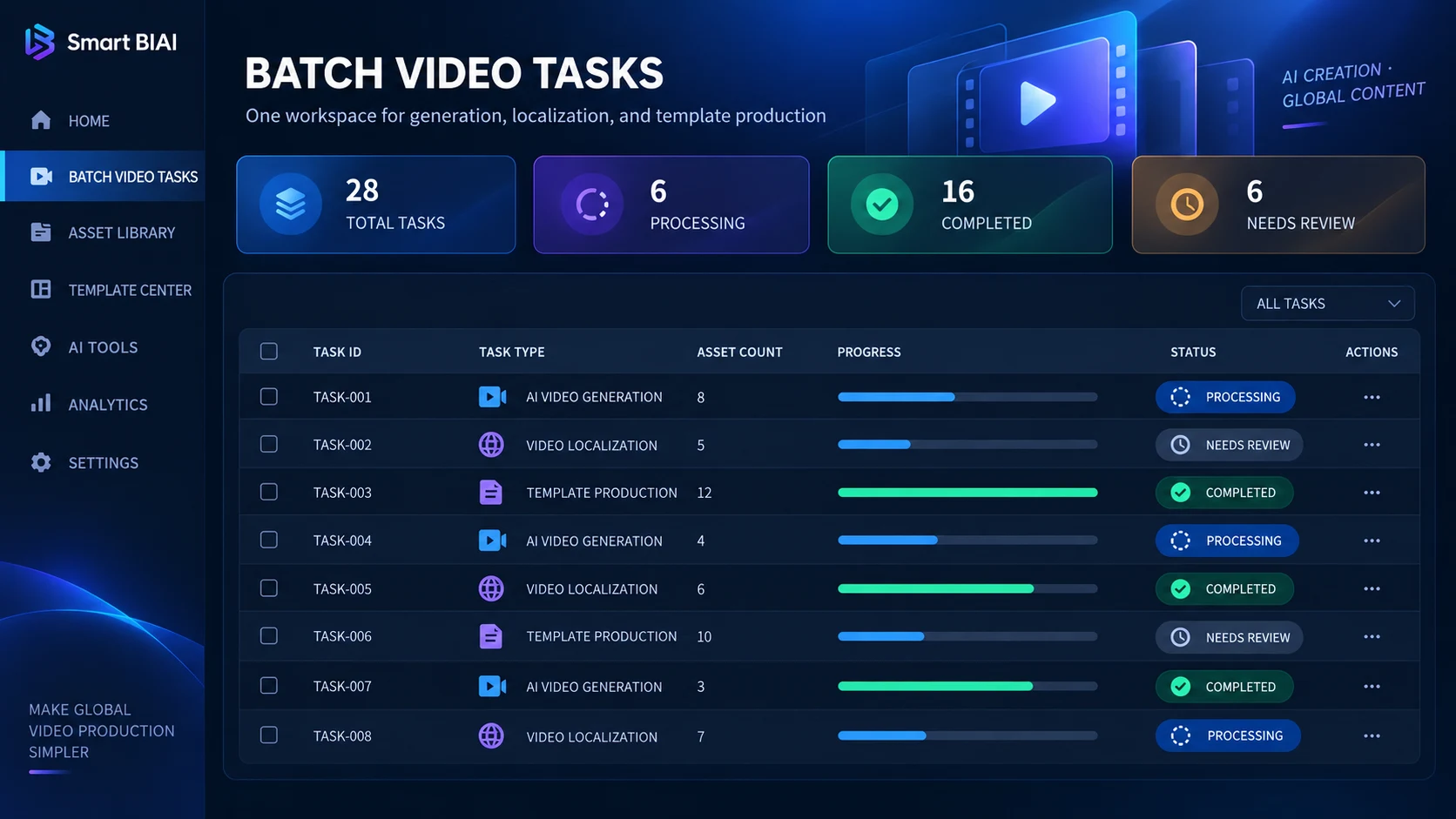This screenshot has width=1456, height=819.
Task: Open the ALL TASKS filter dropdown
Action: tap(1328, 304)
